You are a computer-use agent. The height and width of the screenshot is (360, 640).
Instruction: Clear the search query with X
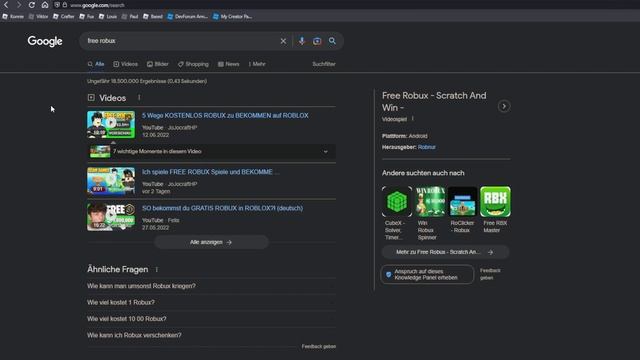[x=283, y=41]
